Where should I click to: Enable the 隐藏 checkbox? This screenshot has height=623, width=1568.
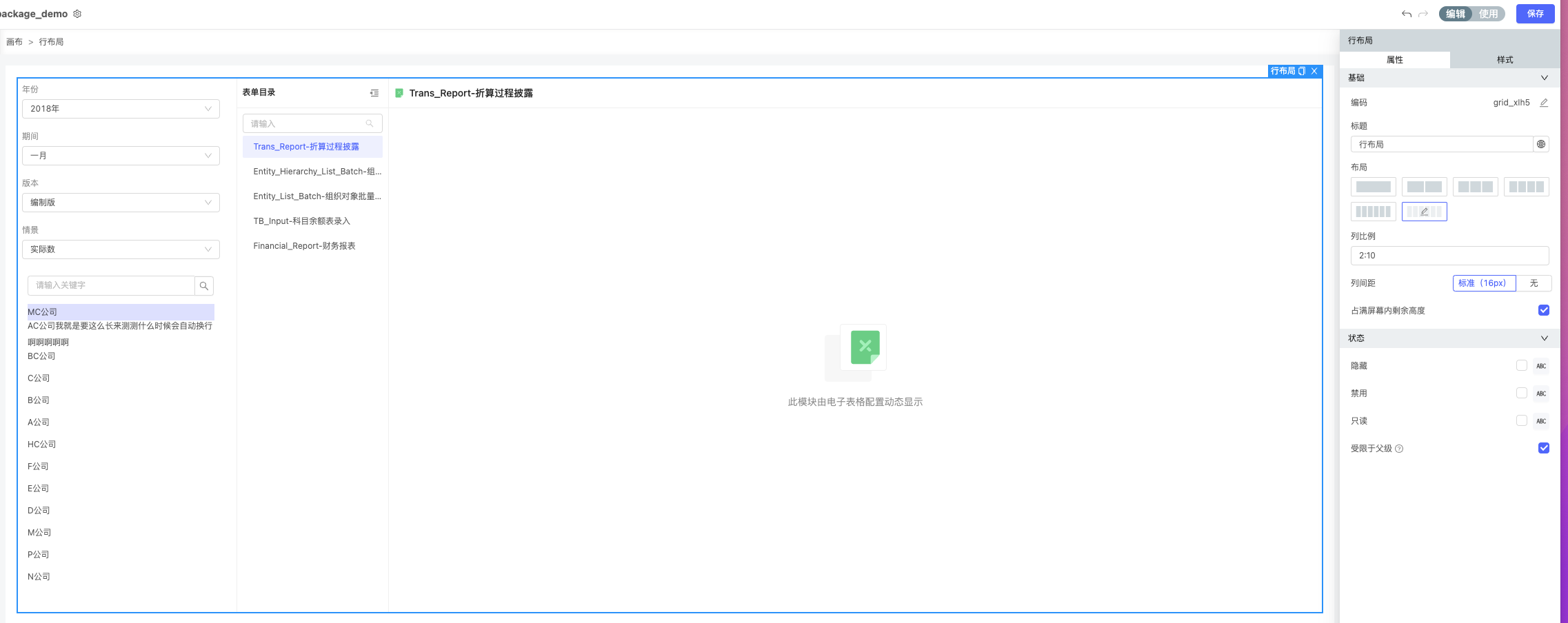1521,365
